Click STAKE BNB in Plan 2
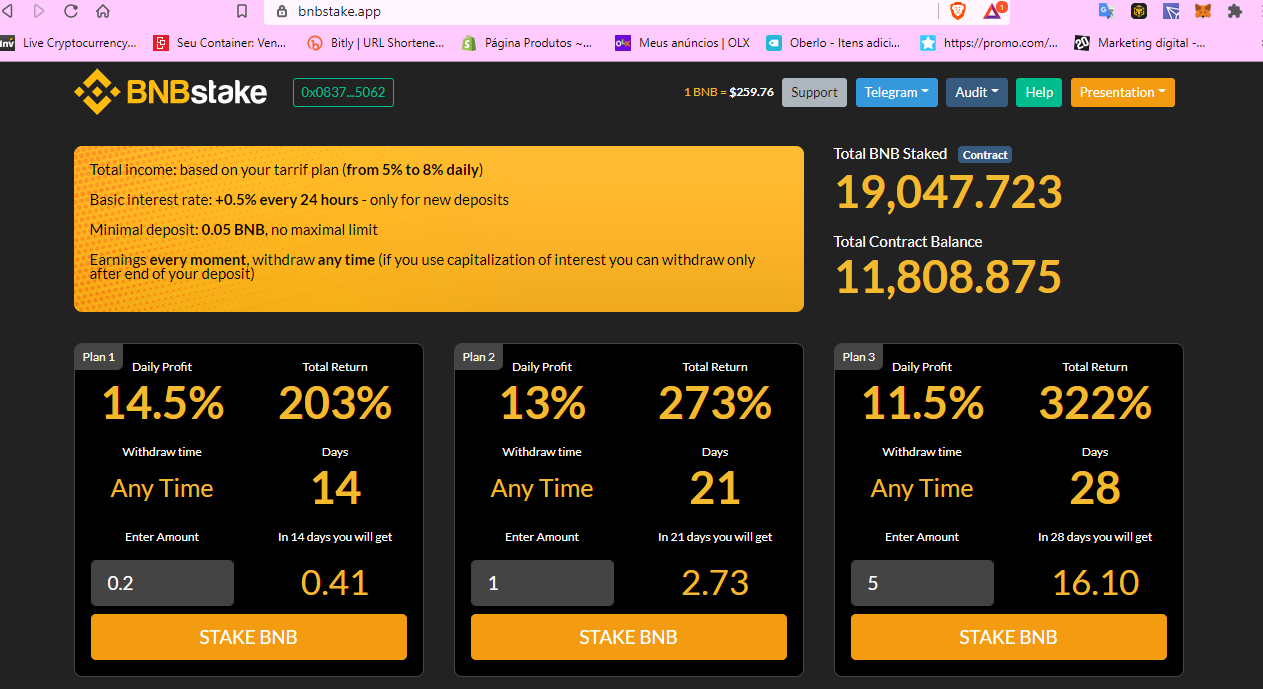1263x689 pixels. coord(629,637)
